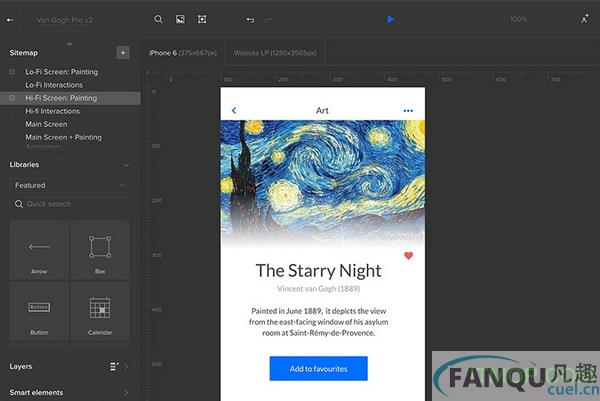Open Lo-Fi Screen: Painting page

pyautogui.click(x=62, y=72)
